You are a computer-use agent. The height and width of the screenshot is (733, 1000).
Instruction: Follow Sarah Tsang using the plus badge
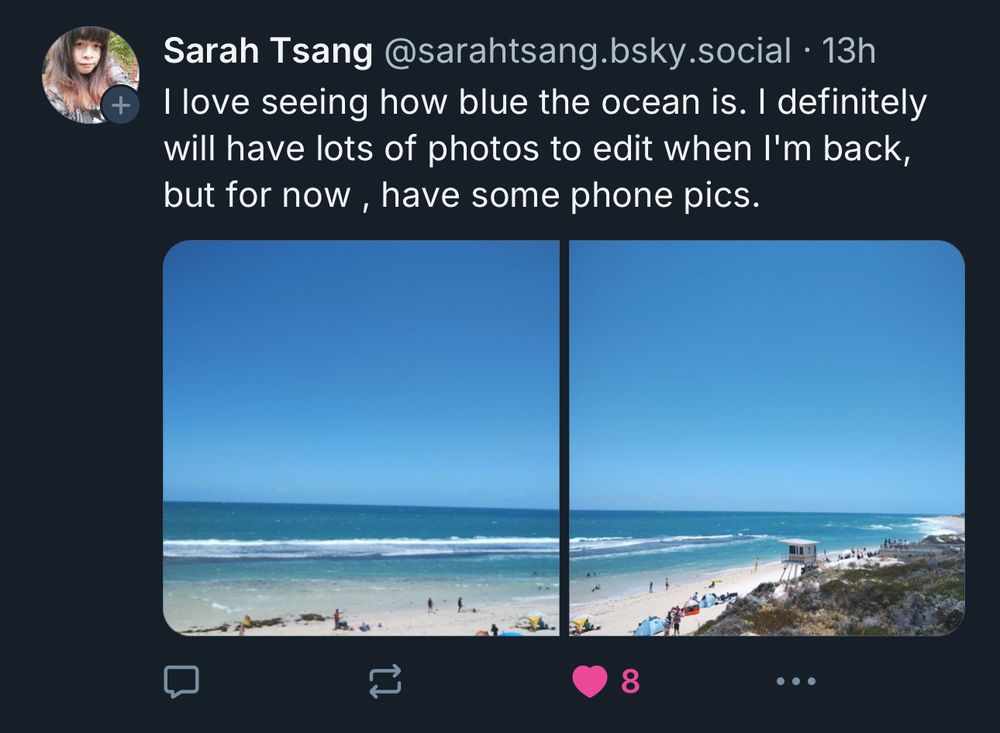pyautogui.click(x=120, y=105)
